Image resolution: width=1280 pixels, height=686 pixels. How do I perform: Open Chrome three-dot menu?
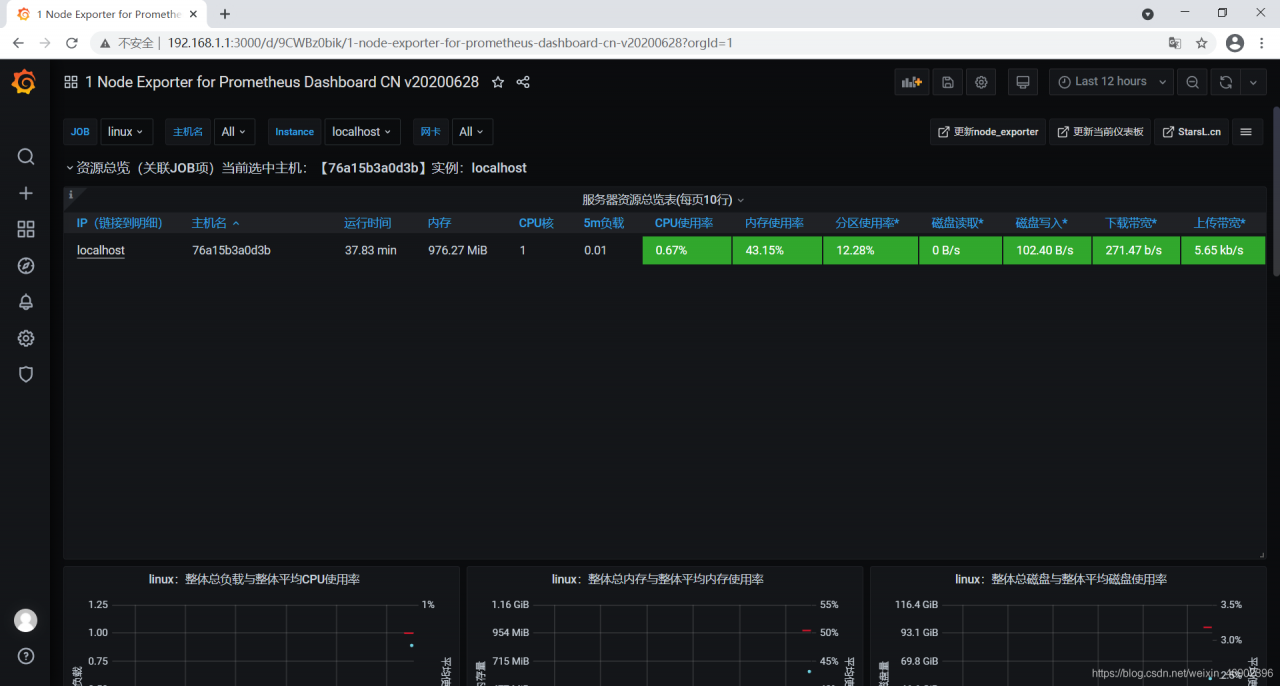point(1262,43)
